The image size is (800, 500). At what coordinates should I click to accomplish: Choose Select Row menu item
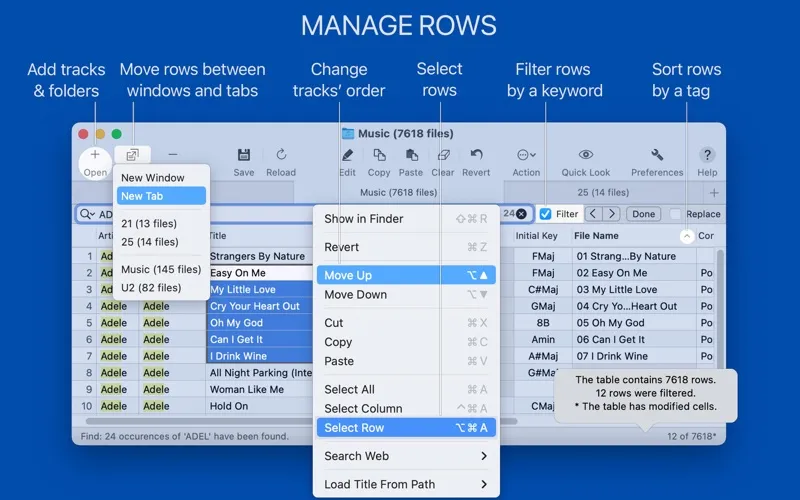pos(406,428)
